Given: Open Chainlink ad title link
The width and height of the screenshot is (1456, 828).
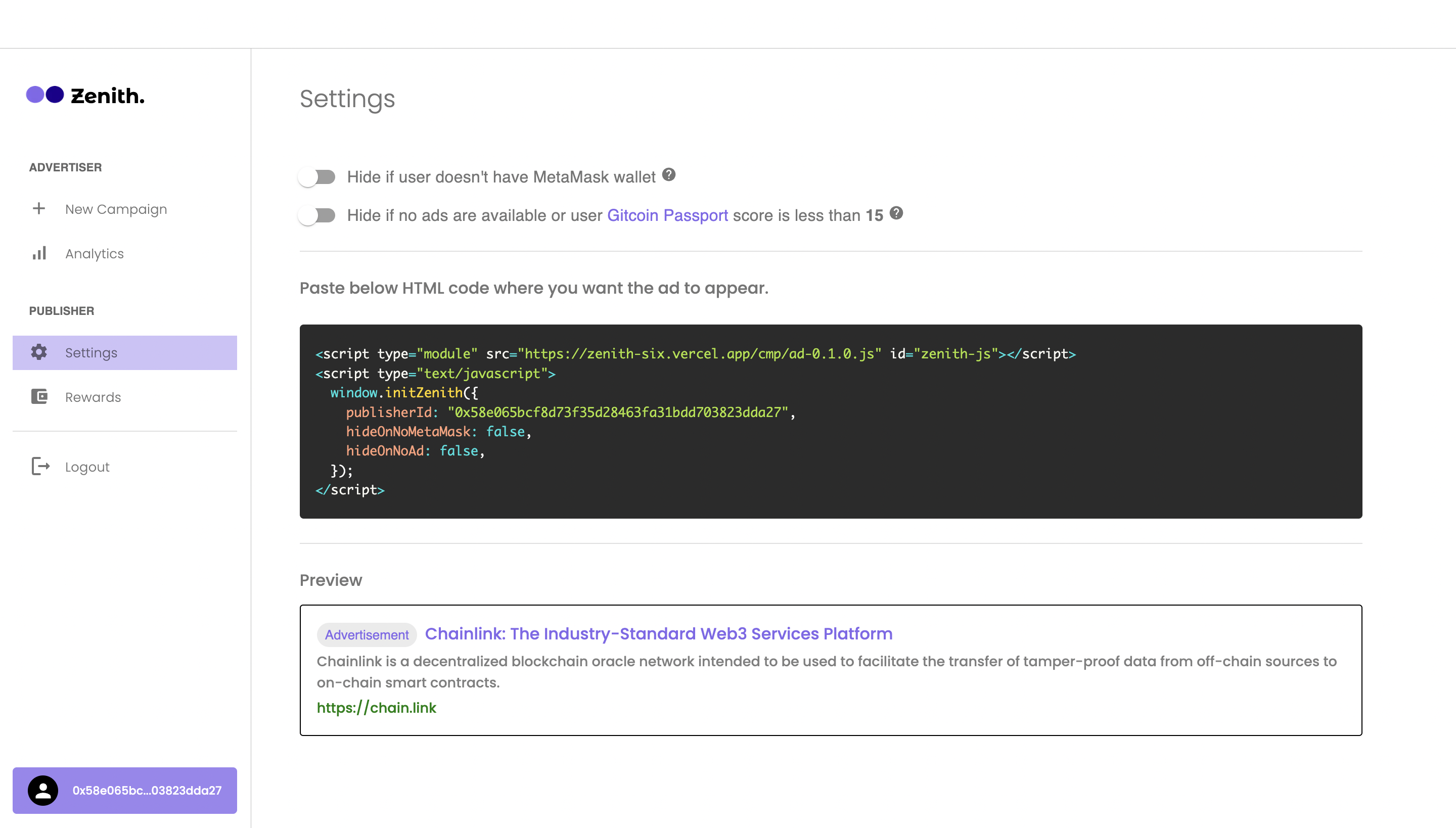Looking at the screenshot, I should click(x=658, y=633).
